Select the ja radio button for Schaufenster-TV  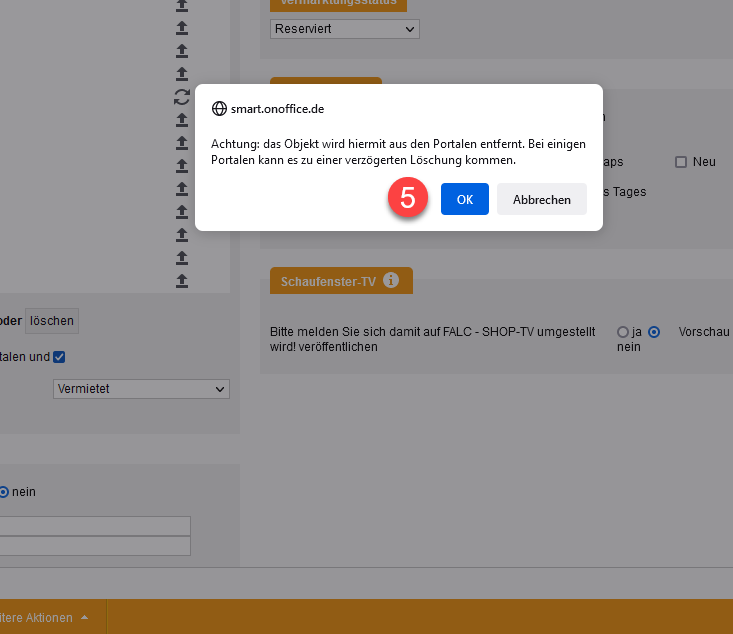point(623,331)
